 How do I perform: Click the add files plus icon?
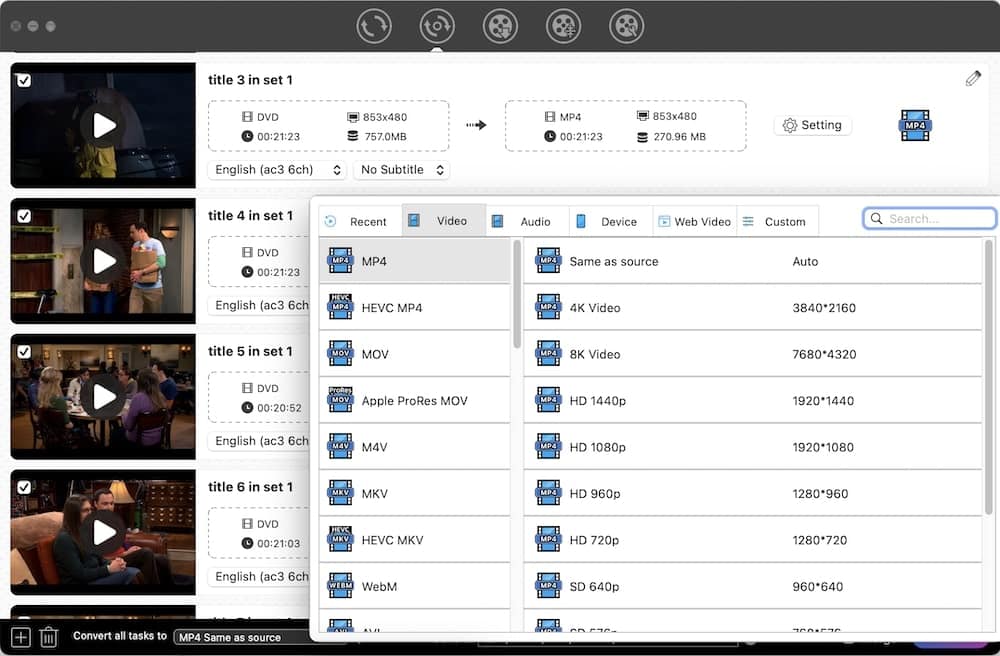coord(21,636)
